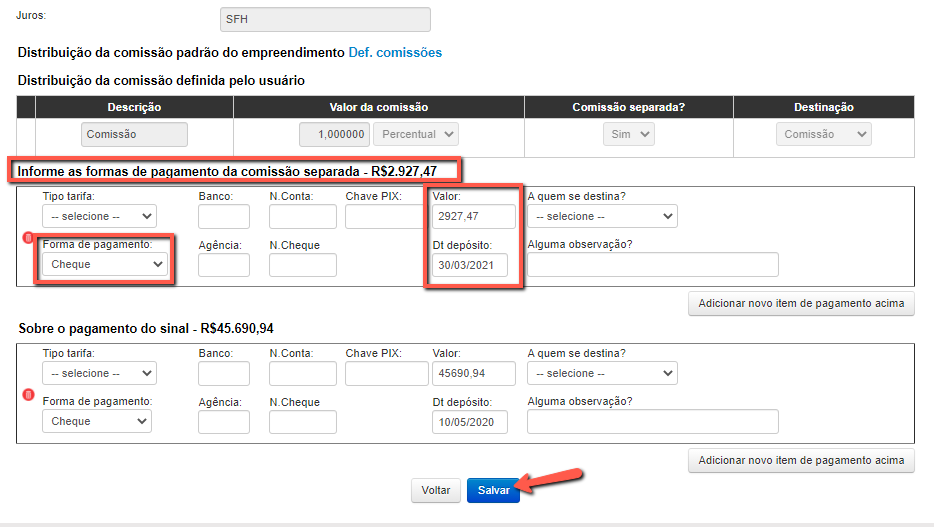Screen dimensions: 934x527
Task: Expand Tipo tarifa dropdown in sinal section
Action: click(99, 373)
